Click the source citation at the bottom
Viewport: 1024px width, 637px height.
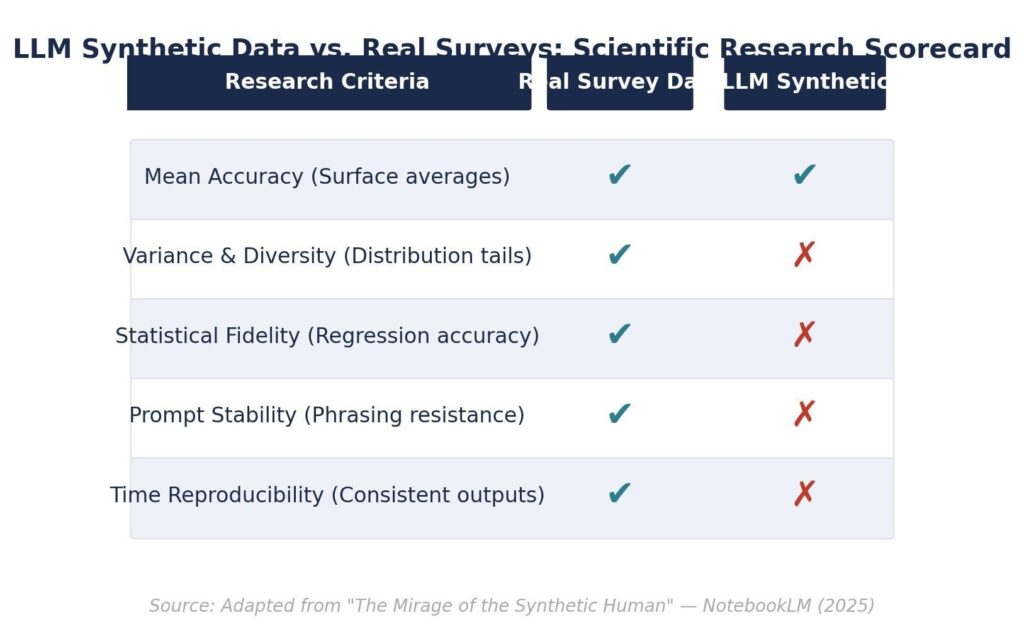click(512, 606)
